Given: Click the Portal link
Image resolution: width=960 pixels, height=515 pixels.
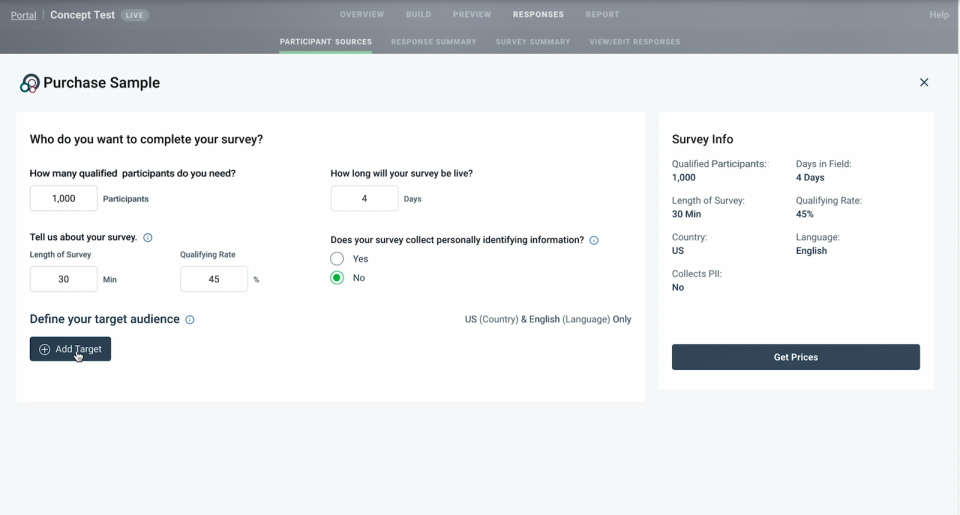Looking at the screenshot, I should 23,15.
